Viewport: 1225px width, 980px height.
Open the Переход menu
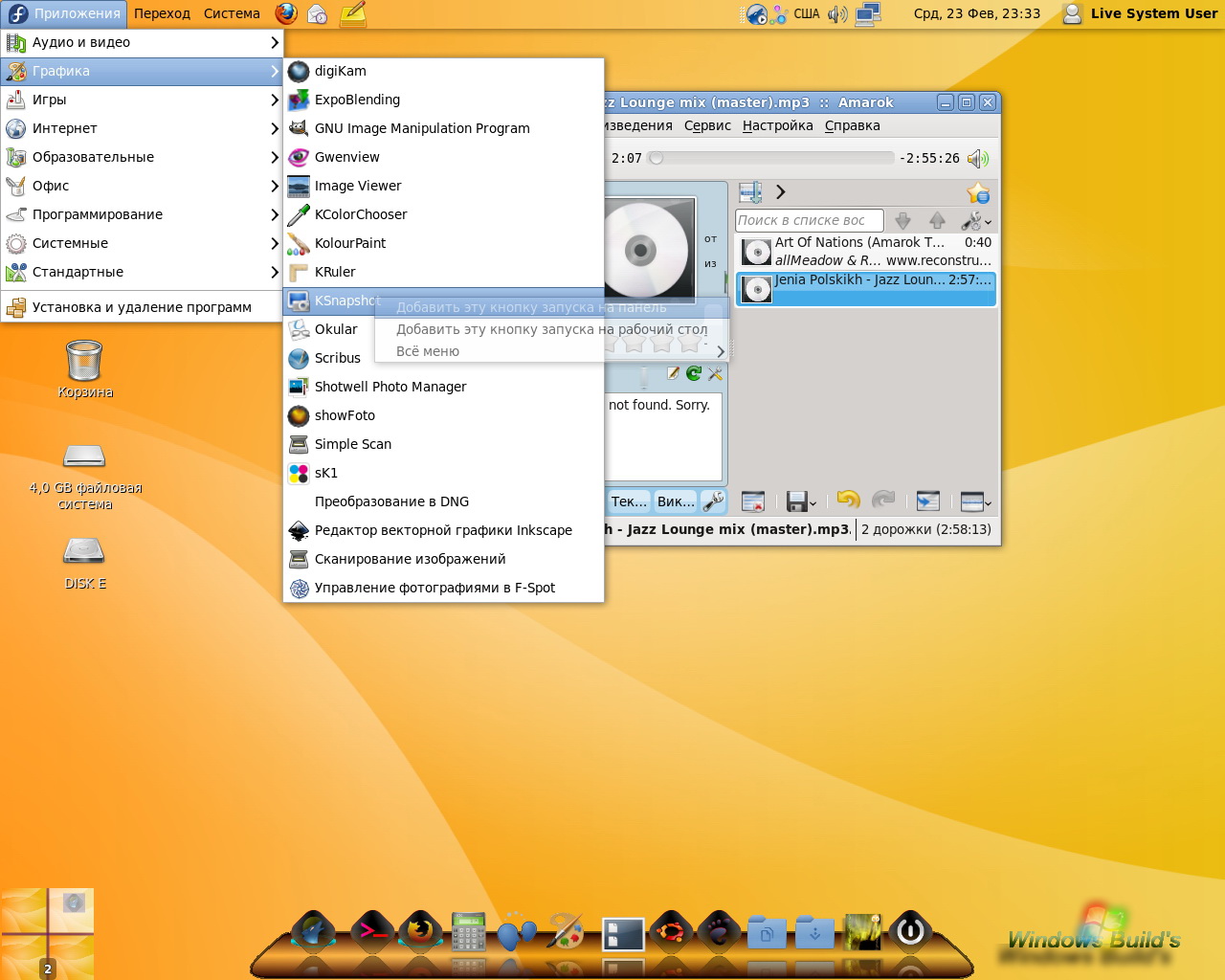(162, 13)
